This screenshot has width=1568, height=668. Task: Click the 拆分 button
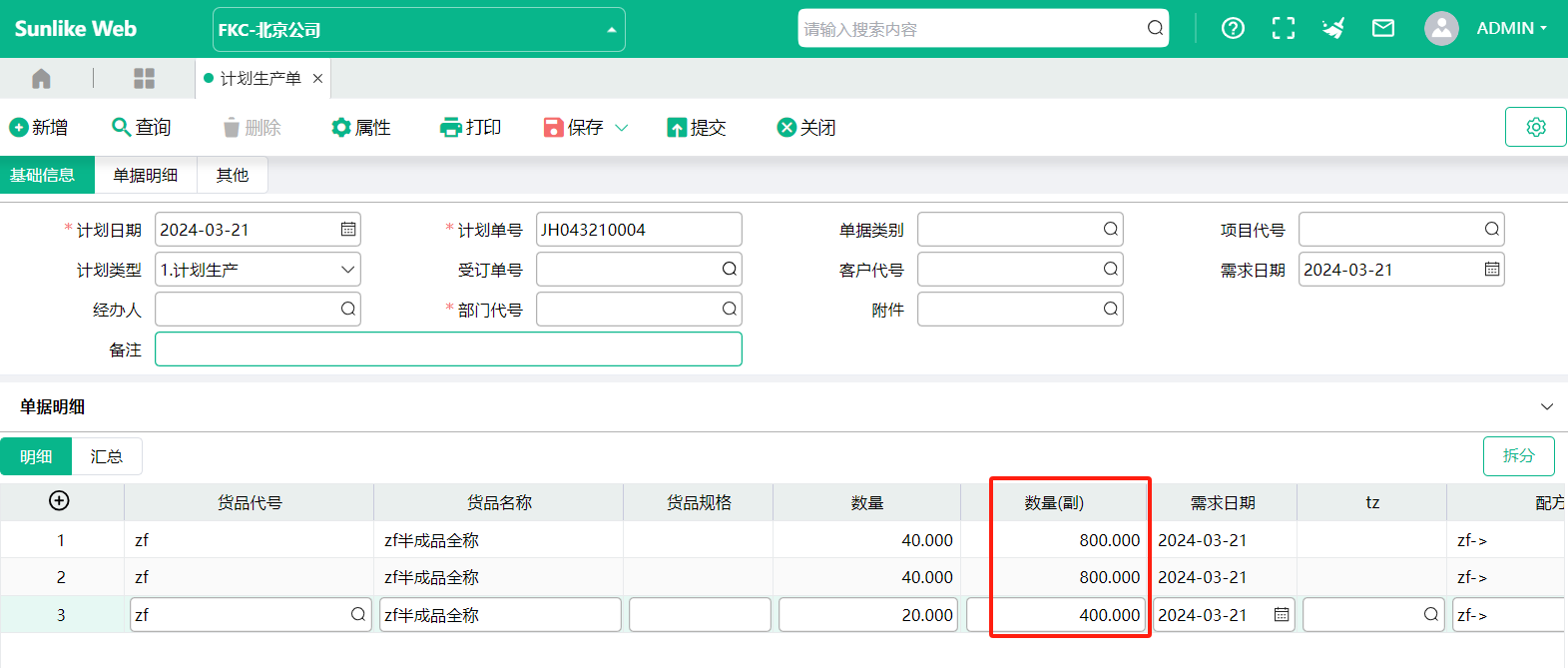1517,455
